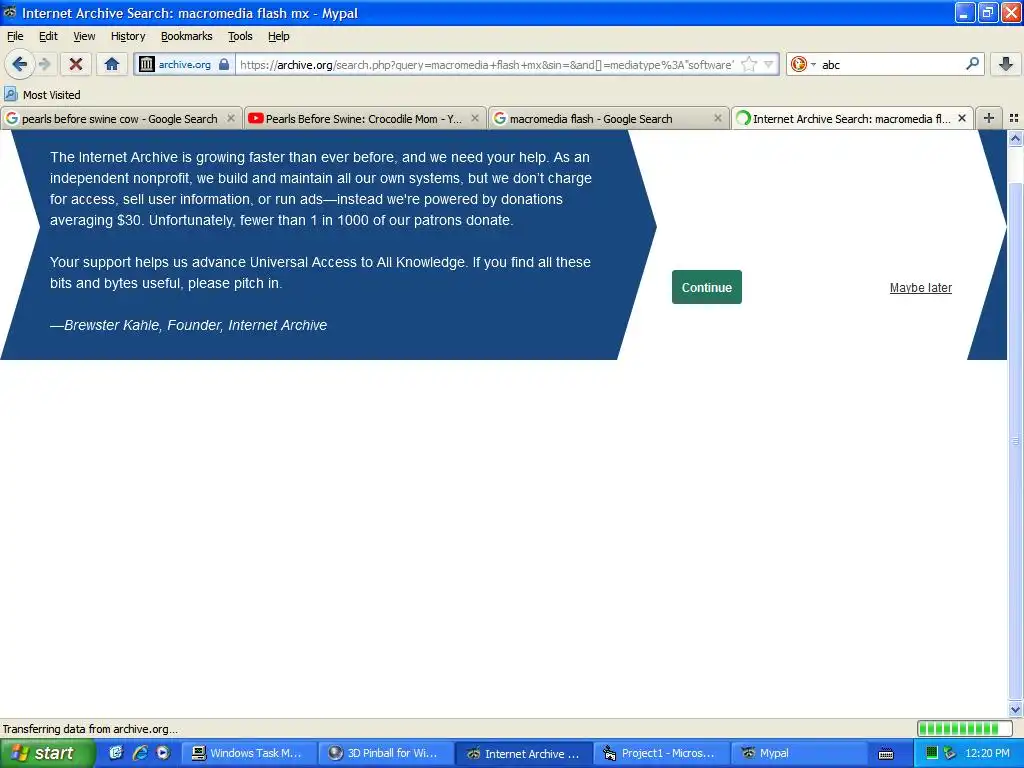Launch Internet Explorer from quick launch
The height and width of the screenshot is (768, 1024).
(x=139, y=753)
